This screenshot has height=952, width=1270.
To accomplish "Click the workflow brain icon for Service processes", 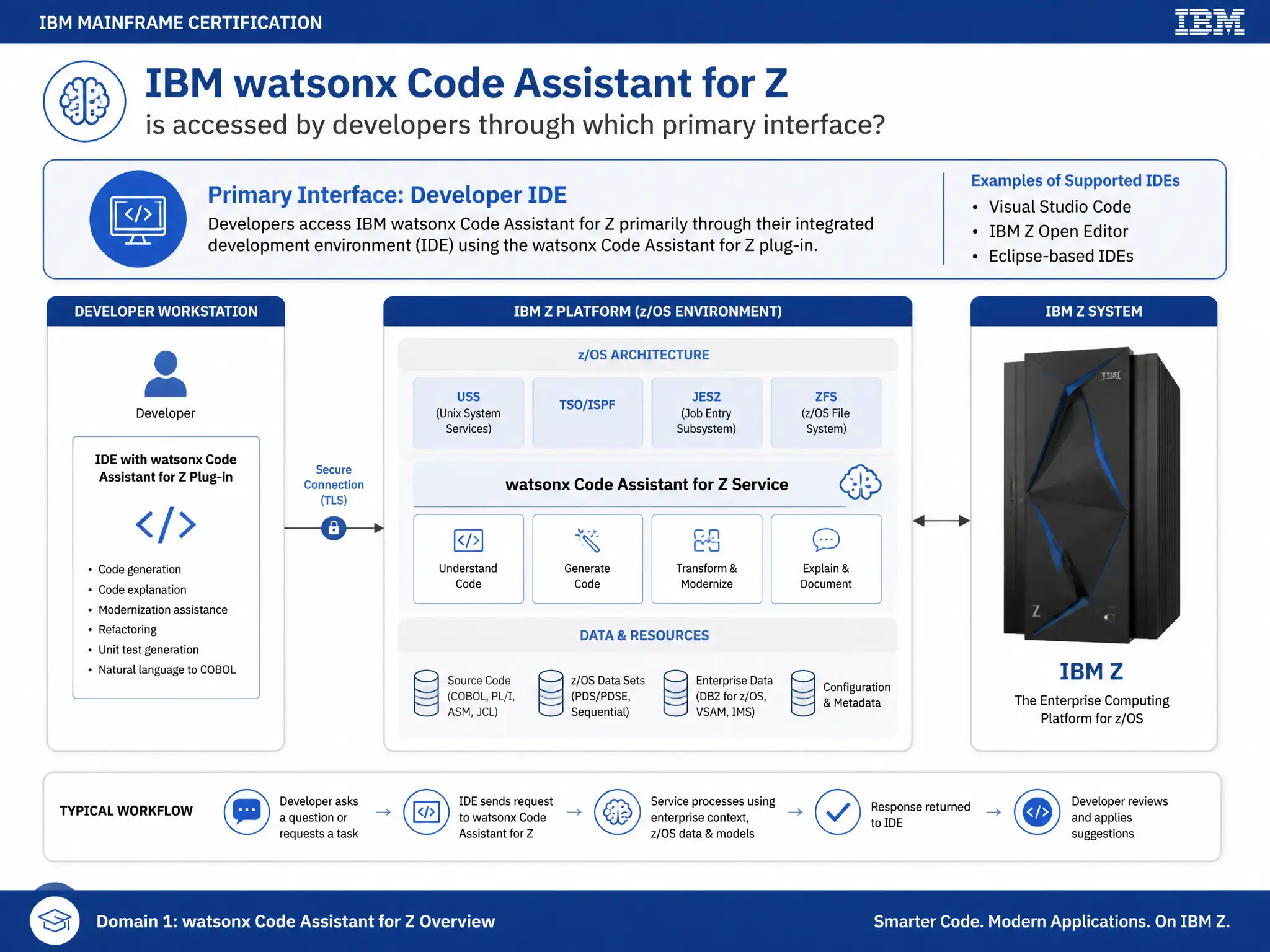I will [617, 812].
